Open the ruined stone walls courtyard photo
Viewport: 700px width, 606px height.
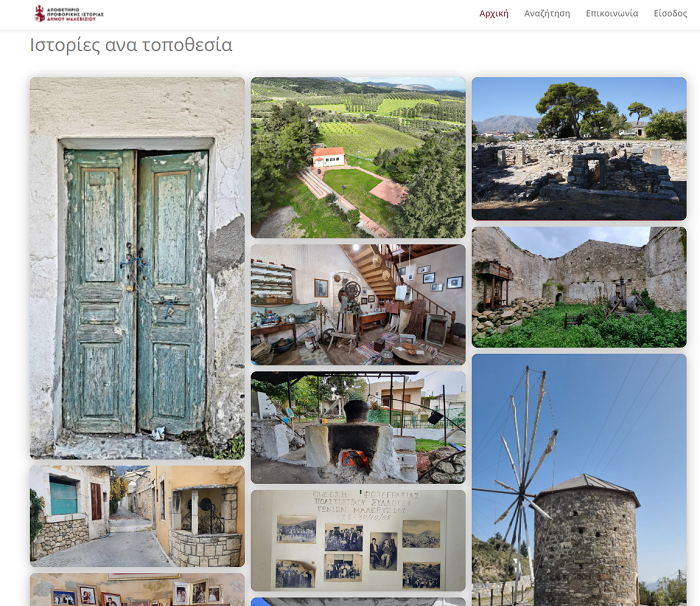pyautogui.click(x=579, y=287)
